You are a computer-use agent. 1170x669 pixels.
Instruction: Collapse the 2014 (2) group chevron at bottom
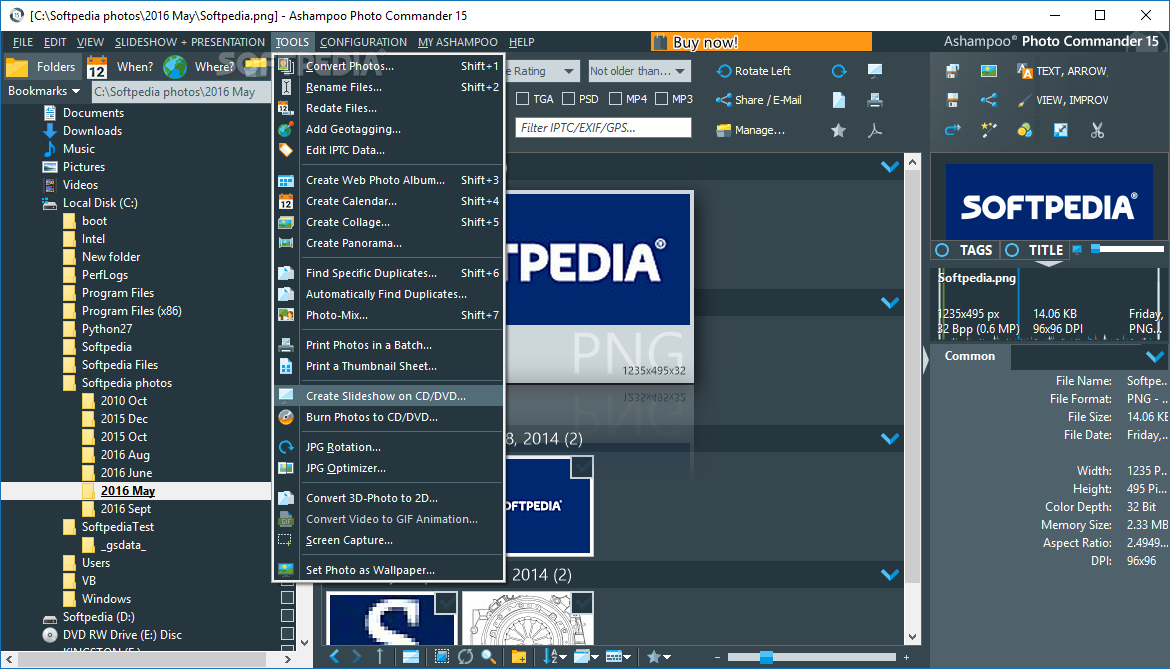tap(889, 574)
